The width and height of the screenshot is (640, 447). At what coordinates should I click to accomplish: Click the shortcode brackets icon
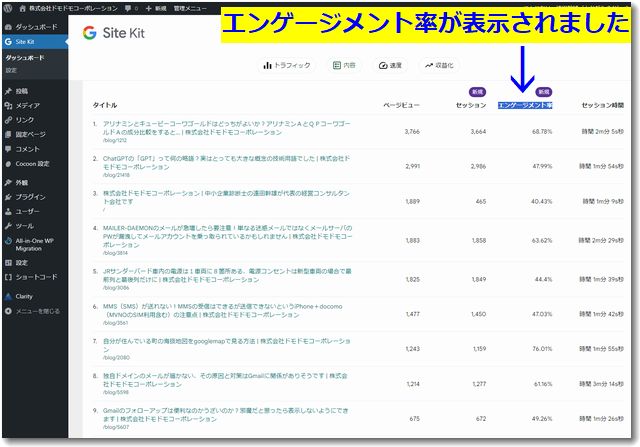tap(8, 277)
